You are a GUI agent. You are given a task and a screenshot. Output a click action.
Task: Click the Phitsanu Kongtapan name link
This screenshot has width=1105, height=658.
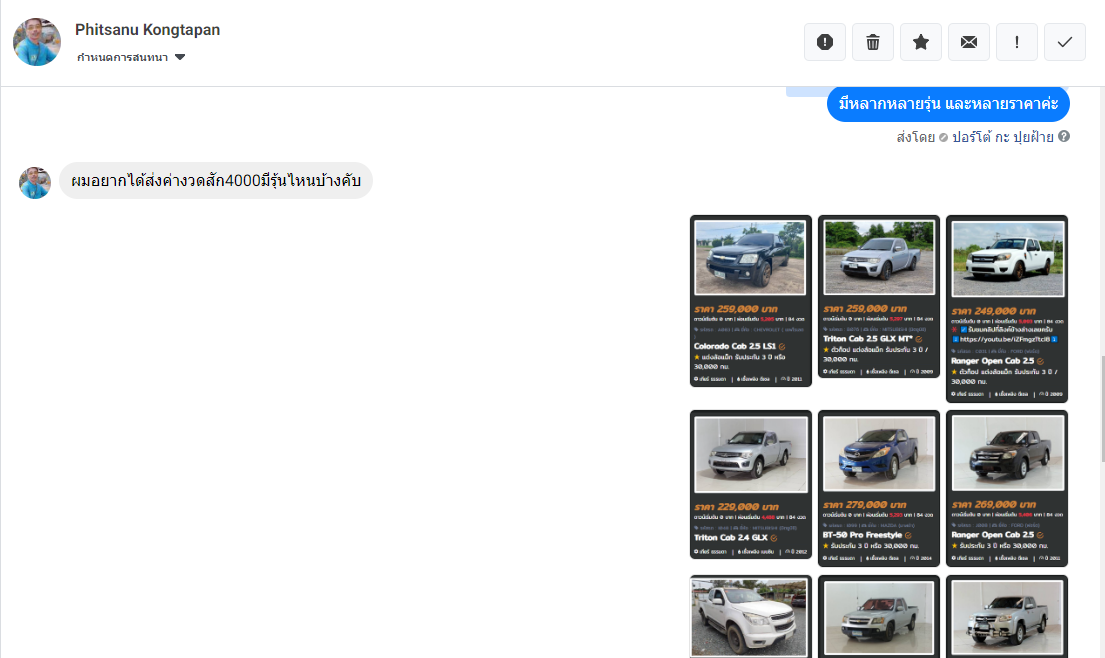coord(147,30)
